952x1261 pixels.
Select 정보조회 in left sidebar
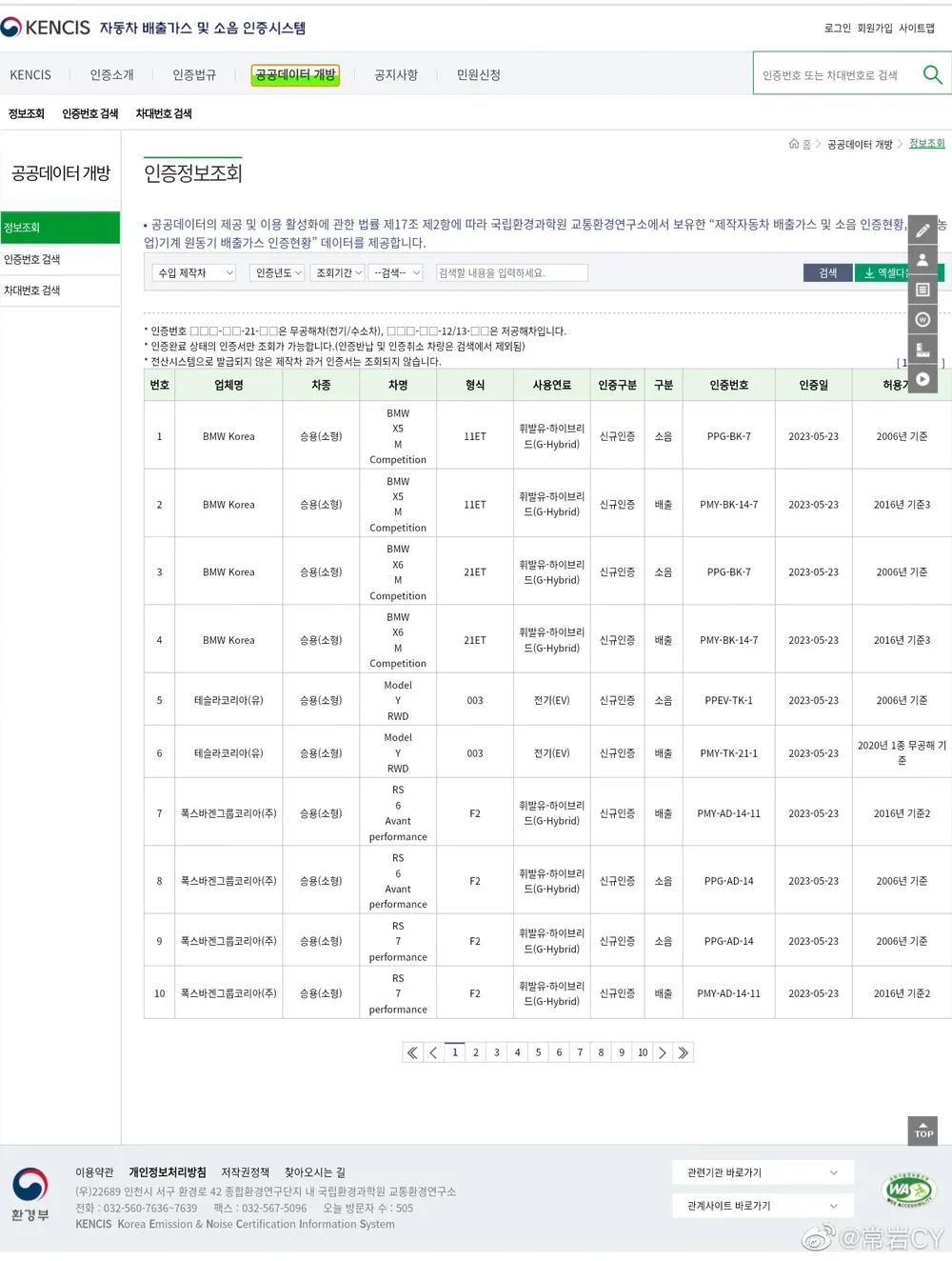click(x=60, y=228)
